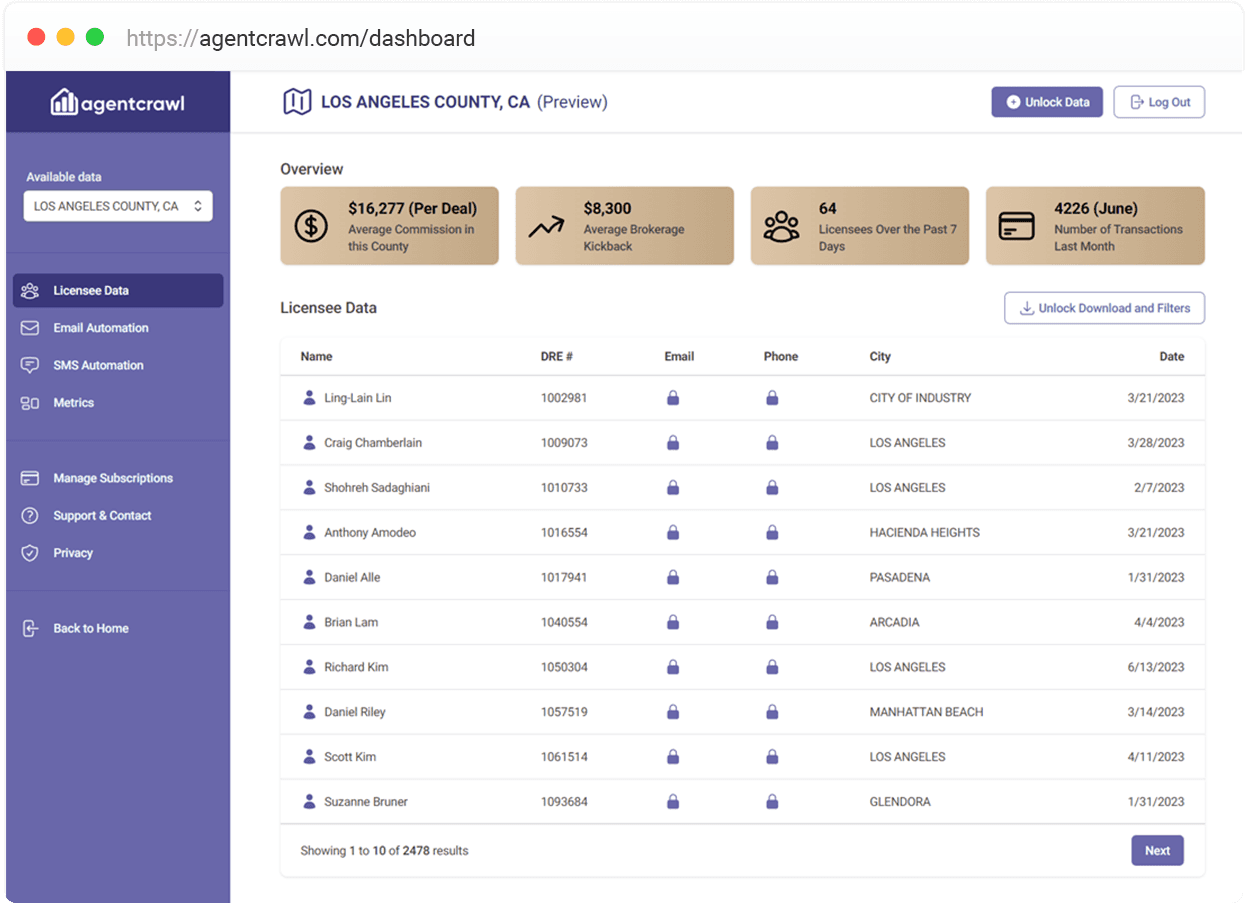This screenshot has width=1247, height=903.
Task: Select SMS Automation in the sidebar
Action: pyautogui.click(x=98, y=366)
